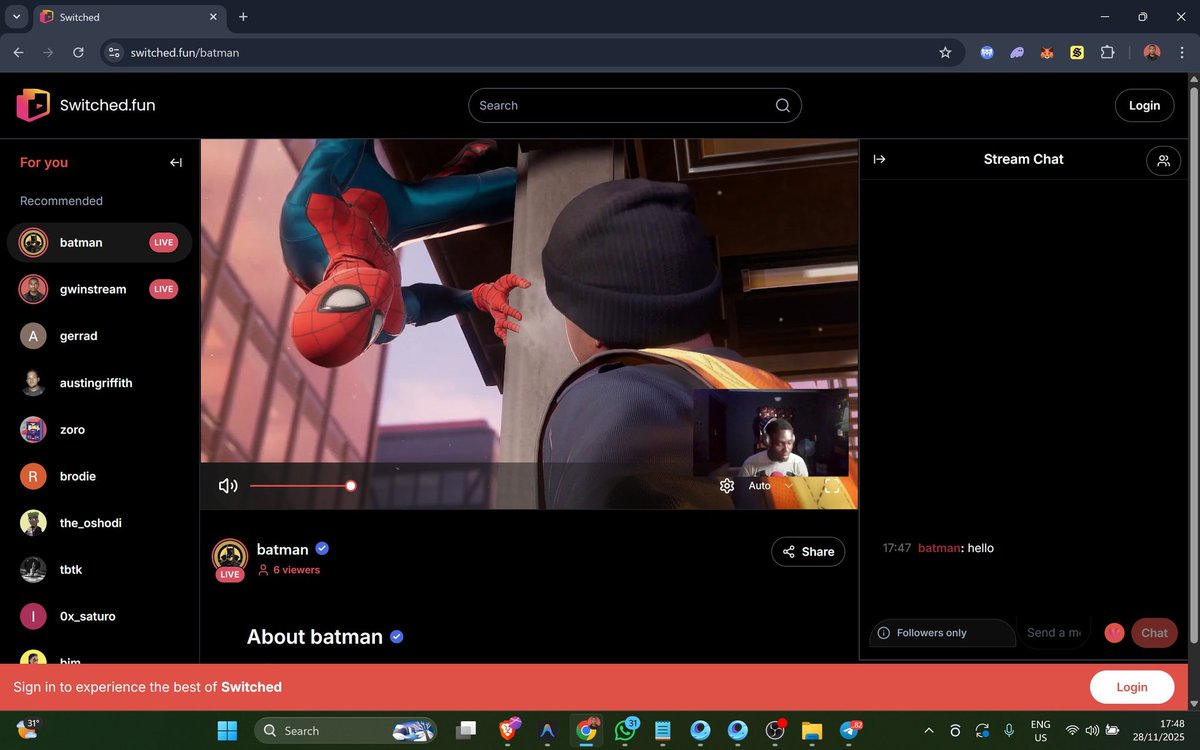Open the Auto quality dropdown
The image size is (1200, 750).
pyautogui.click(x=770, y=486)
